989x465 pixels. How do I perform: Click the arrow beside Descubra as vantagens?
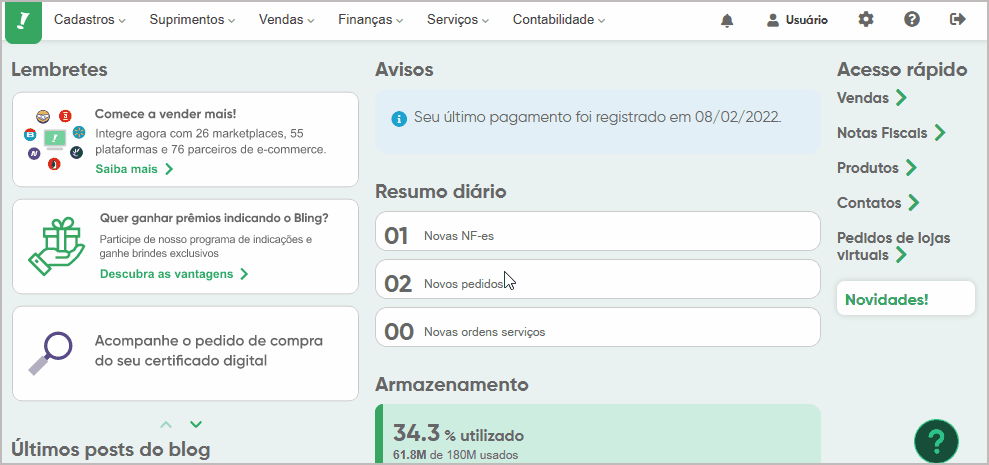click(x=244, y=274)
